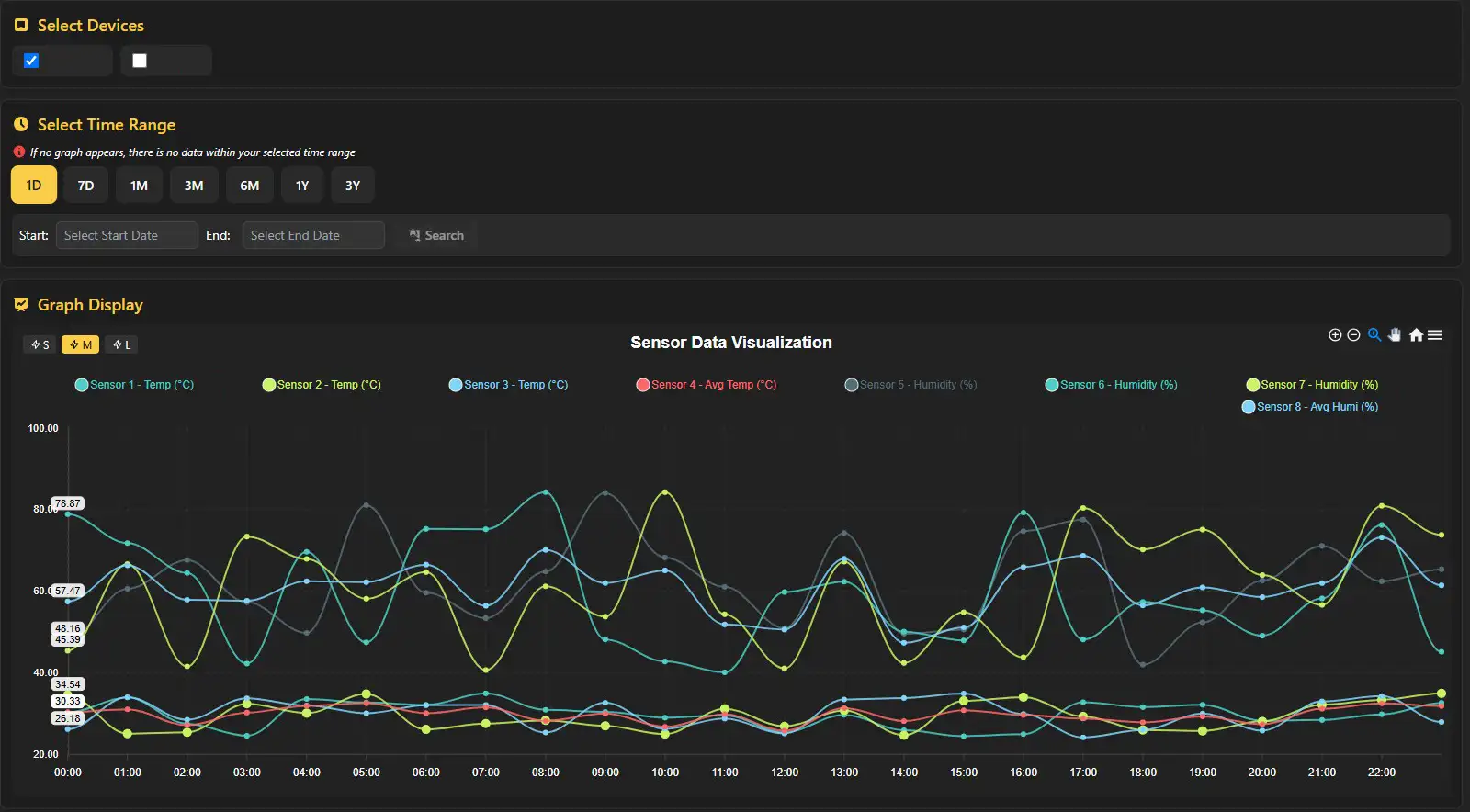Screen dimensions: 1470x812
Task: Reset chart zoom with home icon
Action: tap(1416, 335)
